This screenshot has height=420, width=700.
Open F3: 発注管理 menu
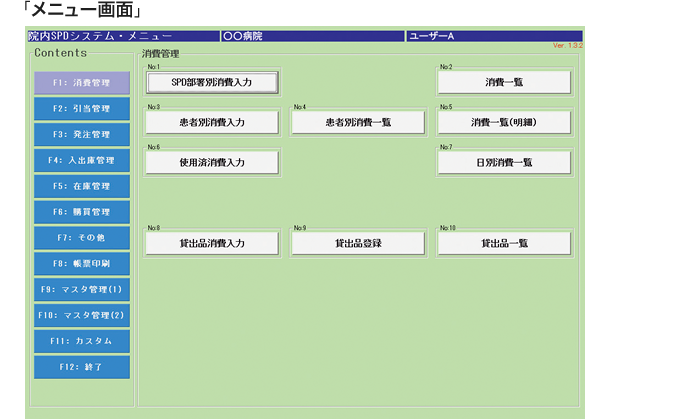[82, 135]
